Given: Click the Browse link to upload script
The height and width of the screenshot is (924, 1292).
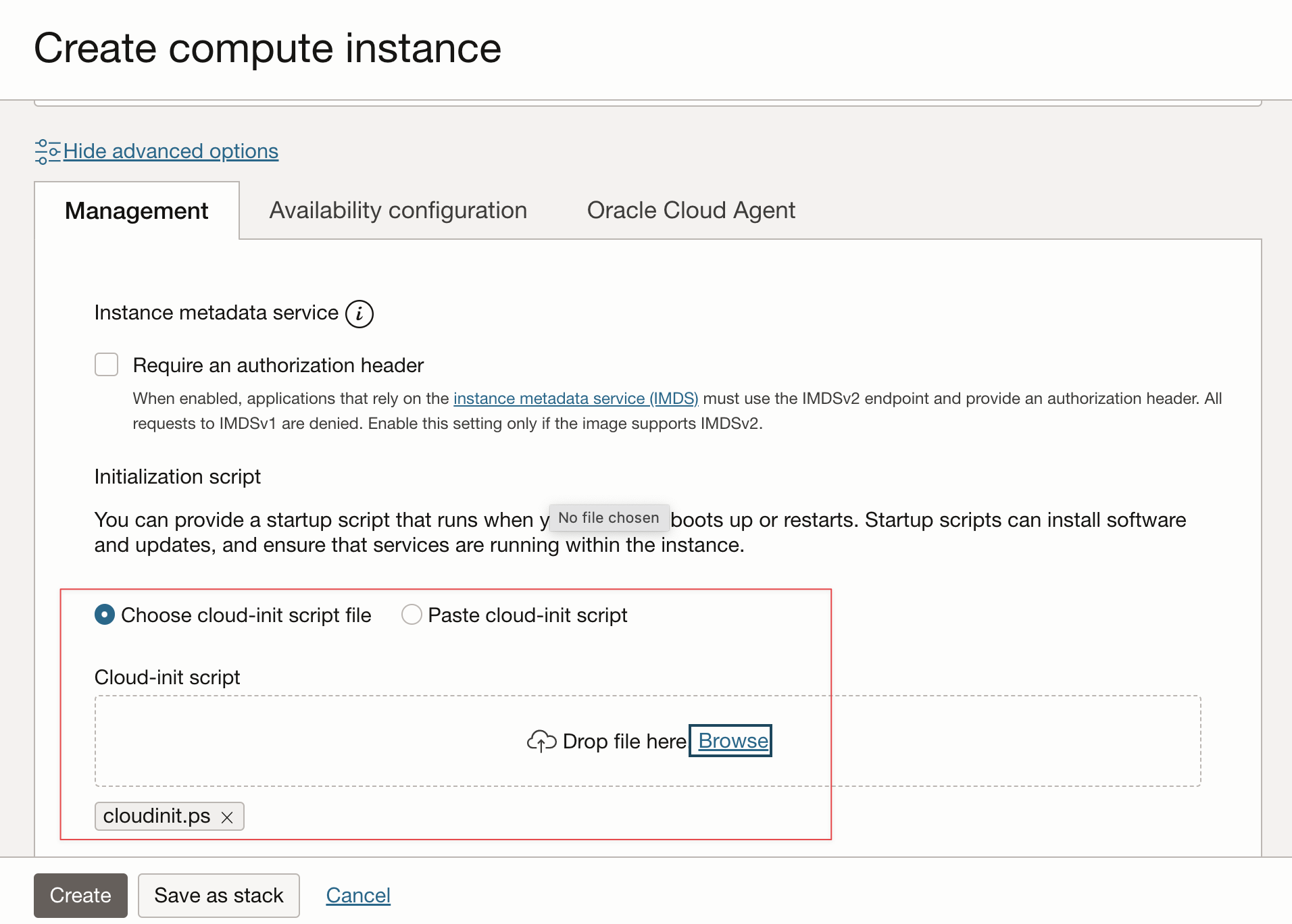Looking at the screenshot, I should click(730, 741).
